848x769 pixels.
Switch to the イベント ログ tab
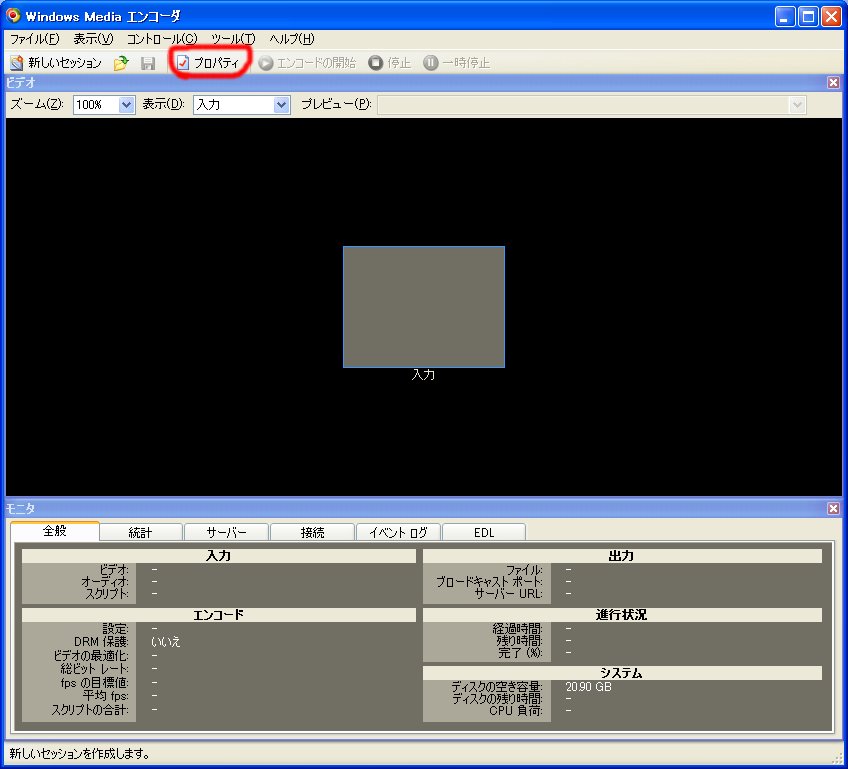398,532
